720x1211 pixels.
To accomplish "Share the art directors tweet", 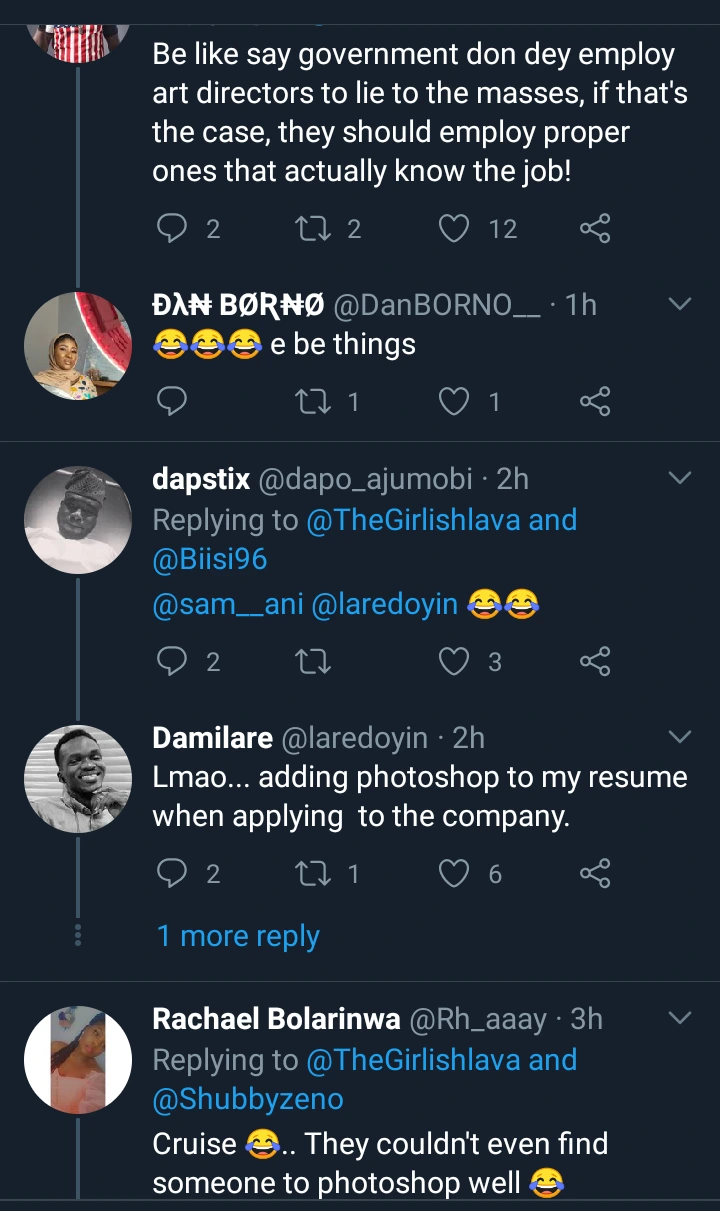I will pos(595,229).
